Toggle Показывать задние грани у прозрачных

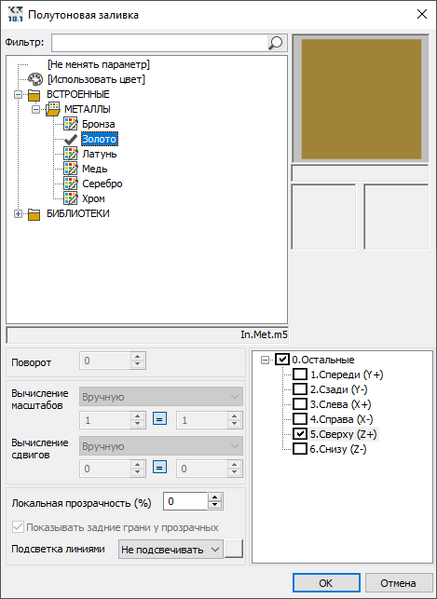point(18,527)
